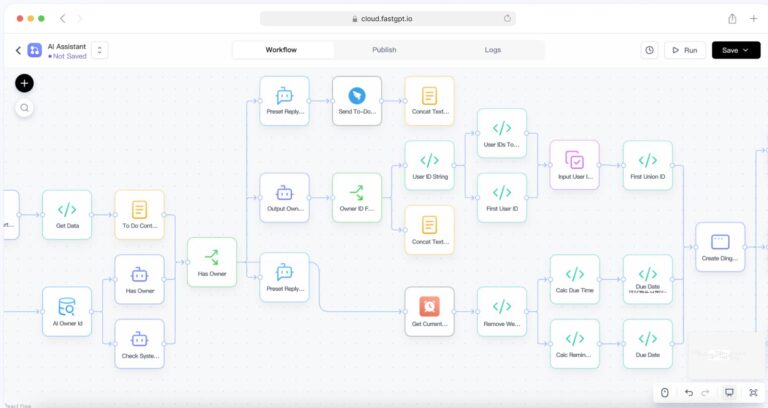Screen dimensions: 768x408
Task: Select the Has Owner robot node
Action: click(x=140, y=279)
